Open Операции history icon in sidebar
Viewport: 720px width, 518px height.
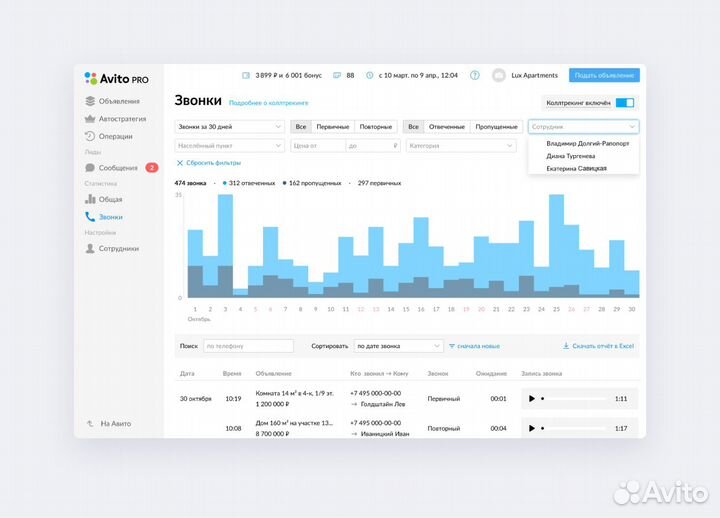90,136
